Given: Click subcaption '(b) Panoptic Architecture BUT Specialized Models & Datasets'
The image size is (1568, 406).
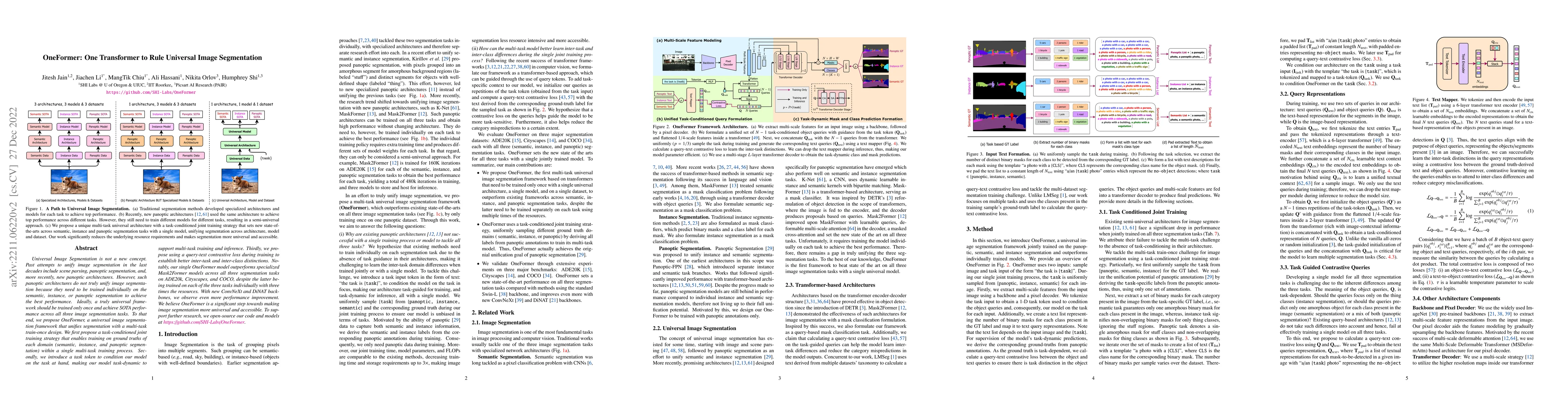Looking at the screenshot, I should tap(162, 200).
